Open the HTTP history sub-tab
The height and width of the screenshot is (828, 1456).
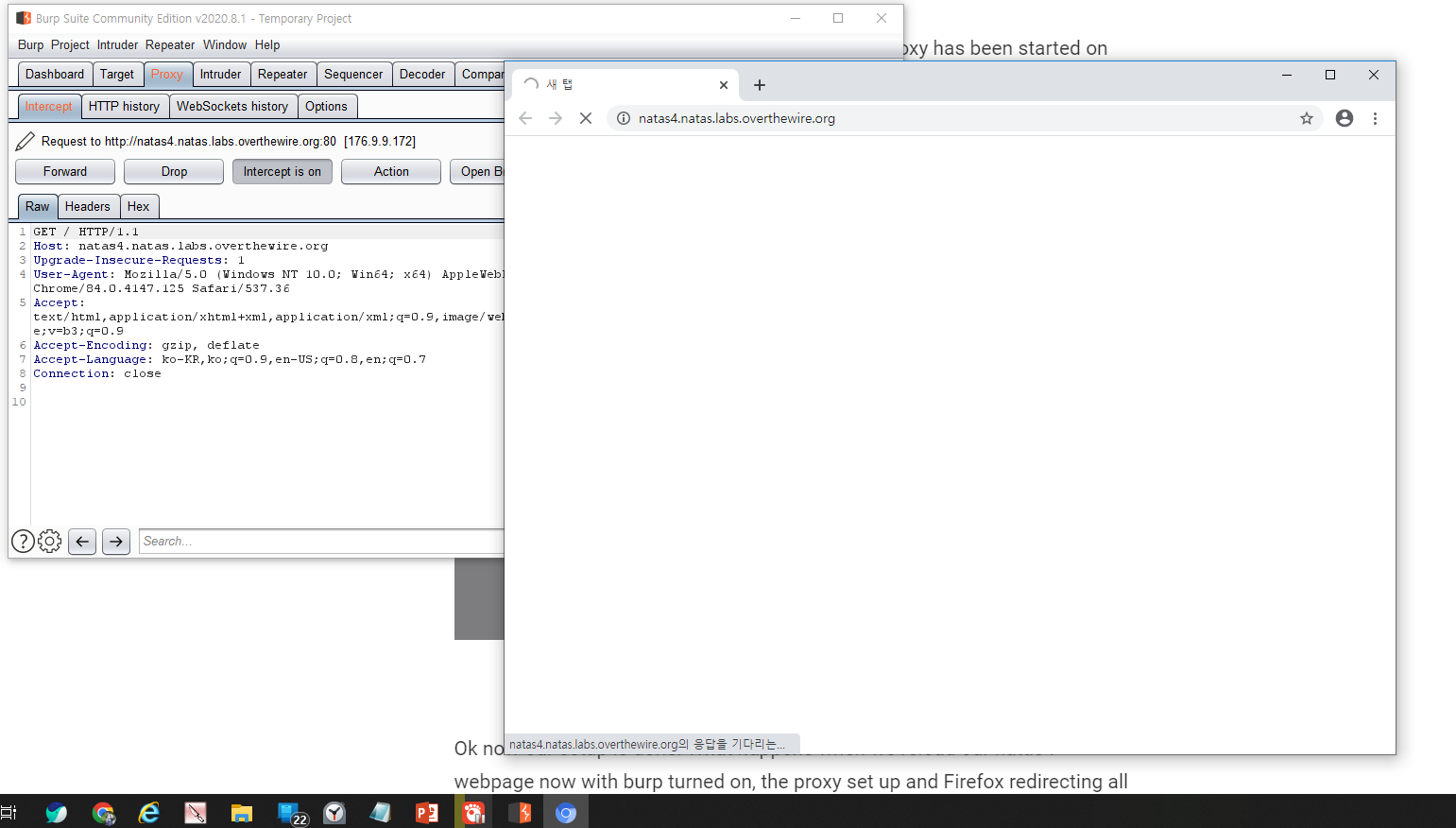click(x=124, y=107)
